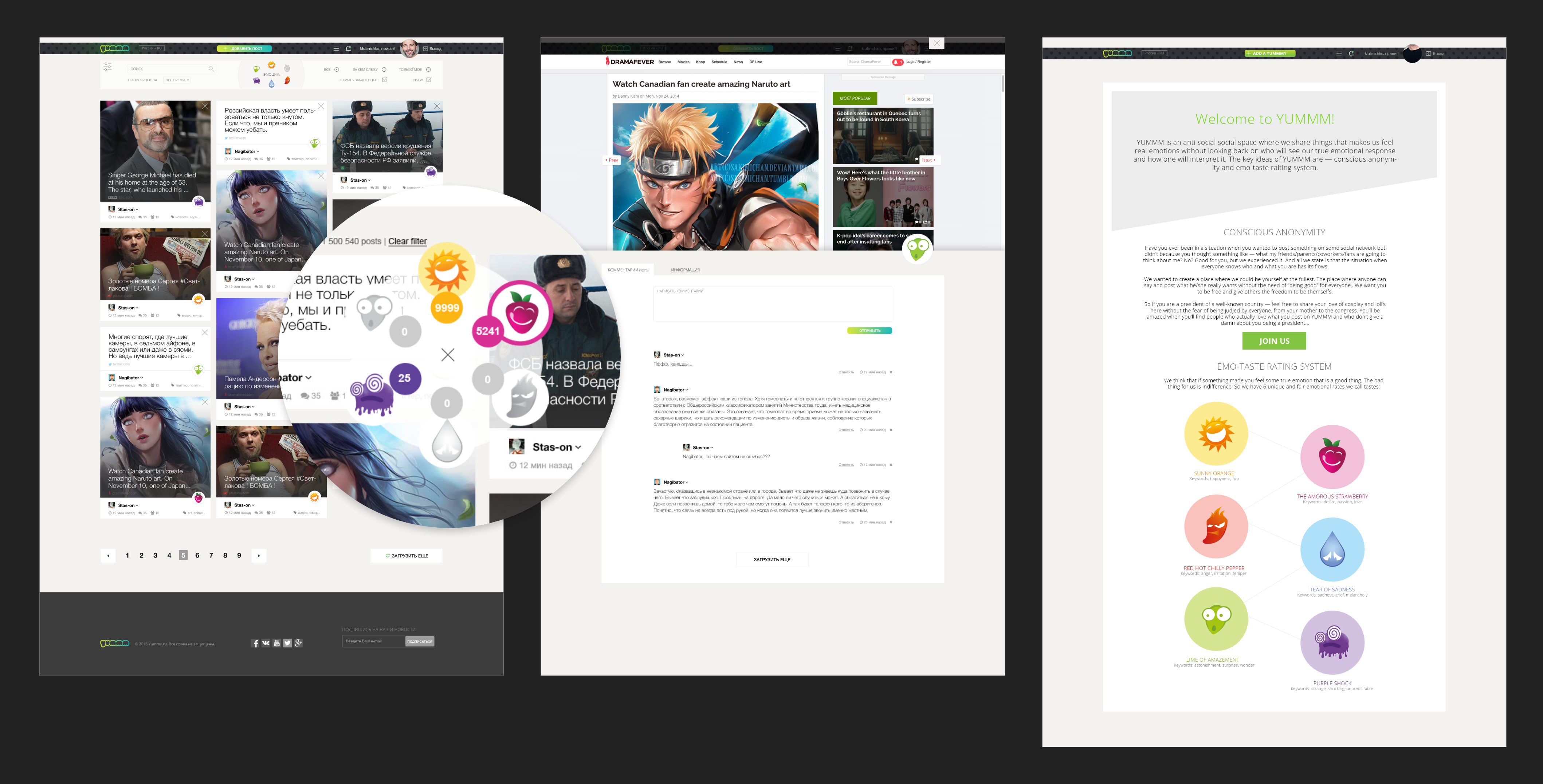The image size is (1543, 784).
Task: Open the ВСЕ ВРЕМЯ period dropdown
Action: [x=177, y=80]
